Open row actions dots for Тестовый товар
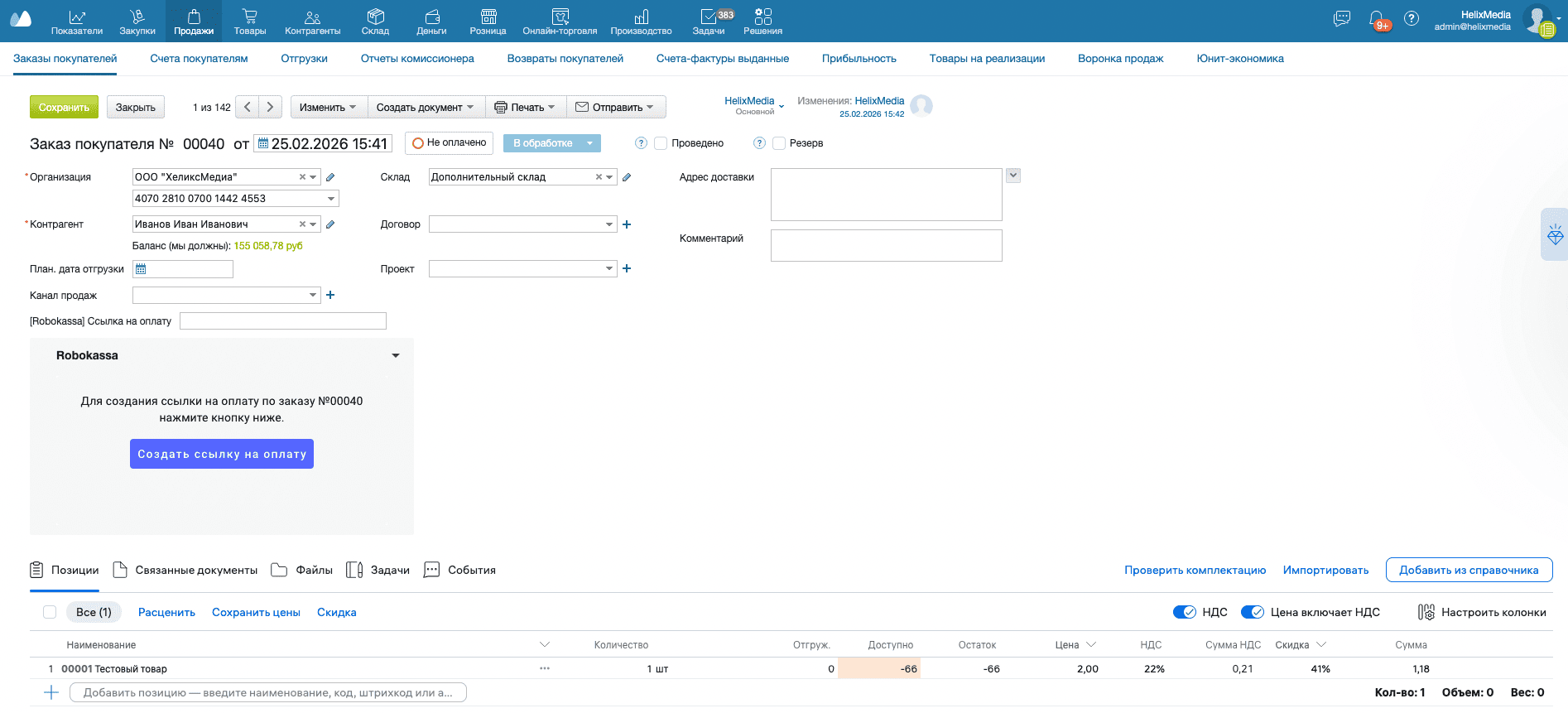1568x713 pixels. pos(545,668)
